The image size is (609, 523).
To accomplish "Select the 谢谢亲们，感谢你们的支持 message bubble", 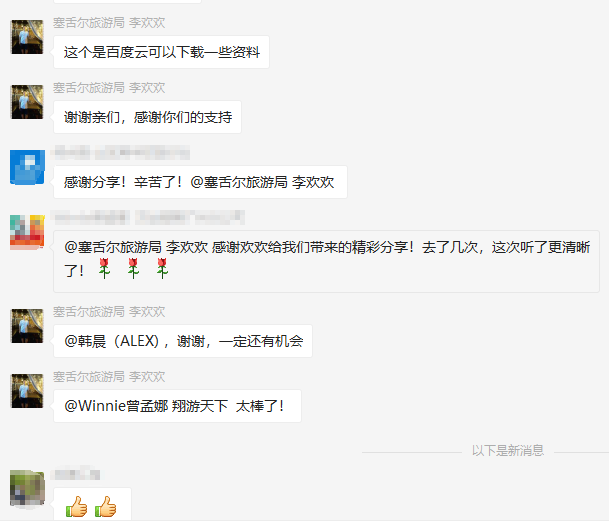I will click(147, 117).
